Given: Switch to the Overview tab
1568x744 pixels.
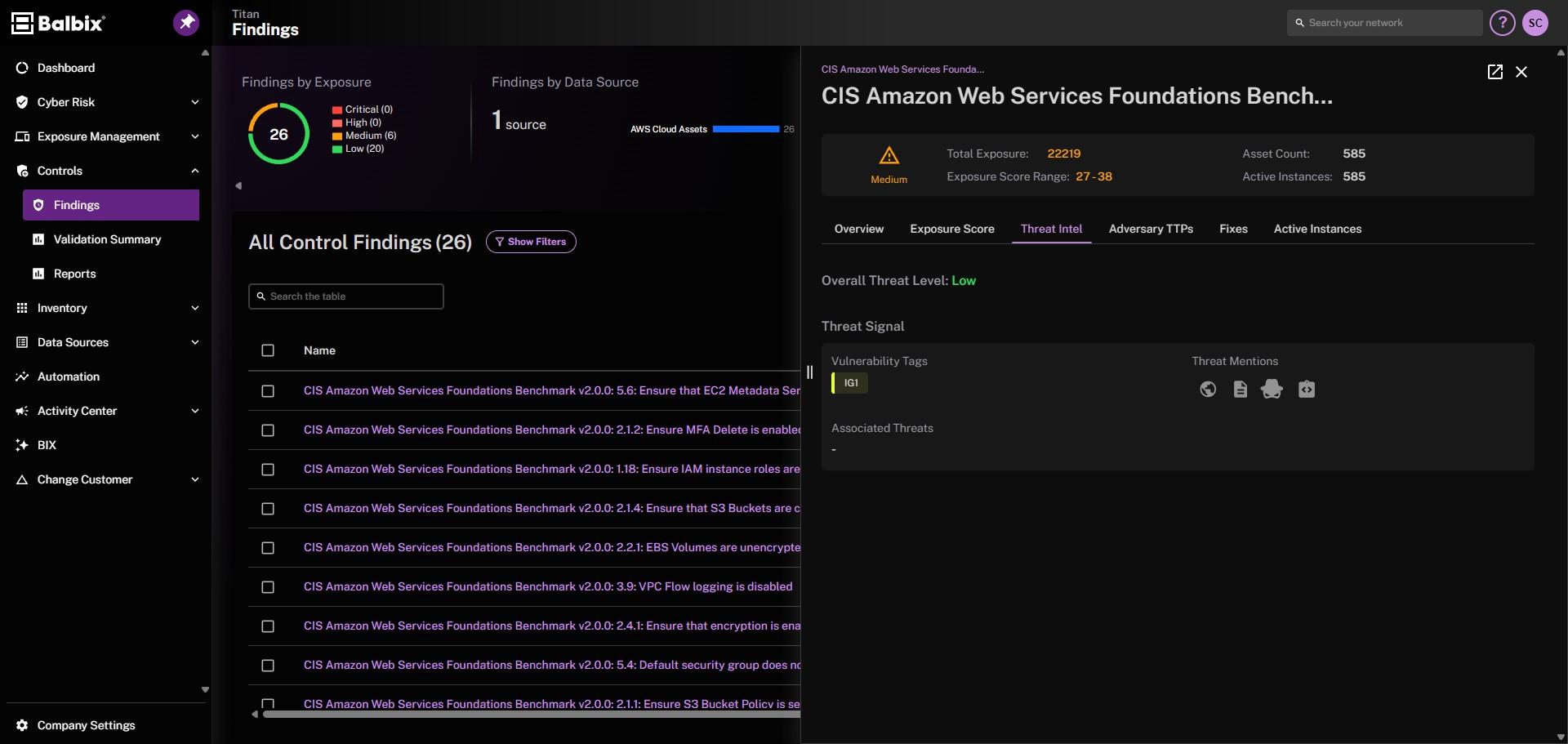Looking at the screenshot, I should (859, 229).
